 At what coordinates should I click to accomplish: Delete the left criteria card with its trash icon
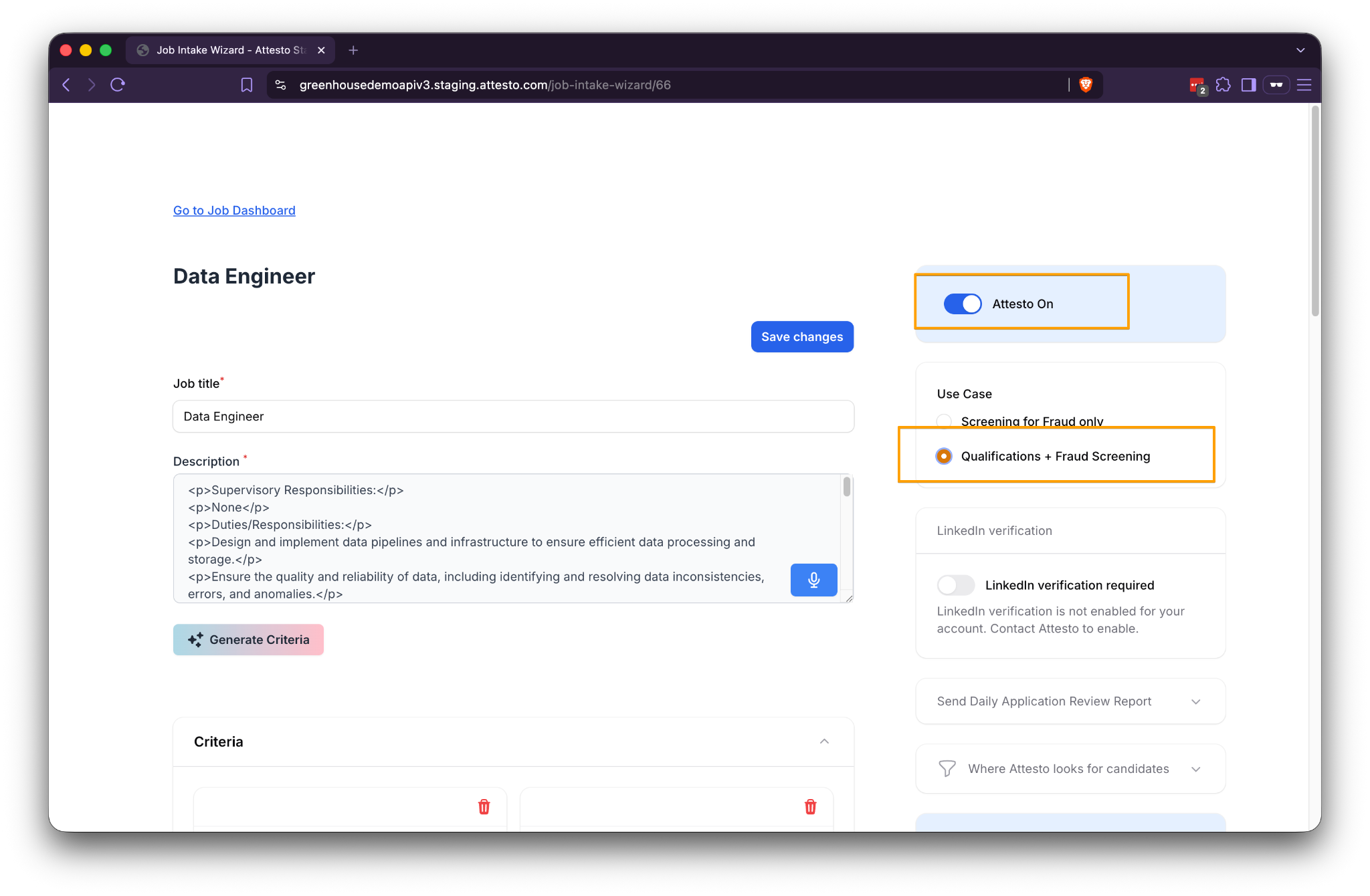[x=484, y=807]
